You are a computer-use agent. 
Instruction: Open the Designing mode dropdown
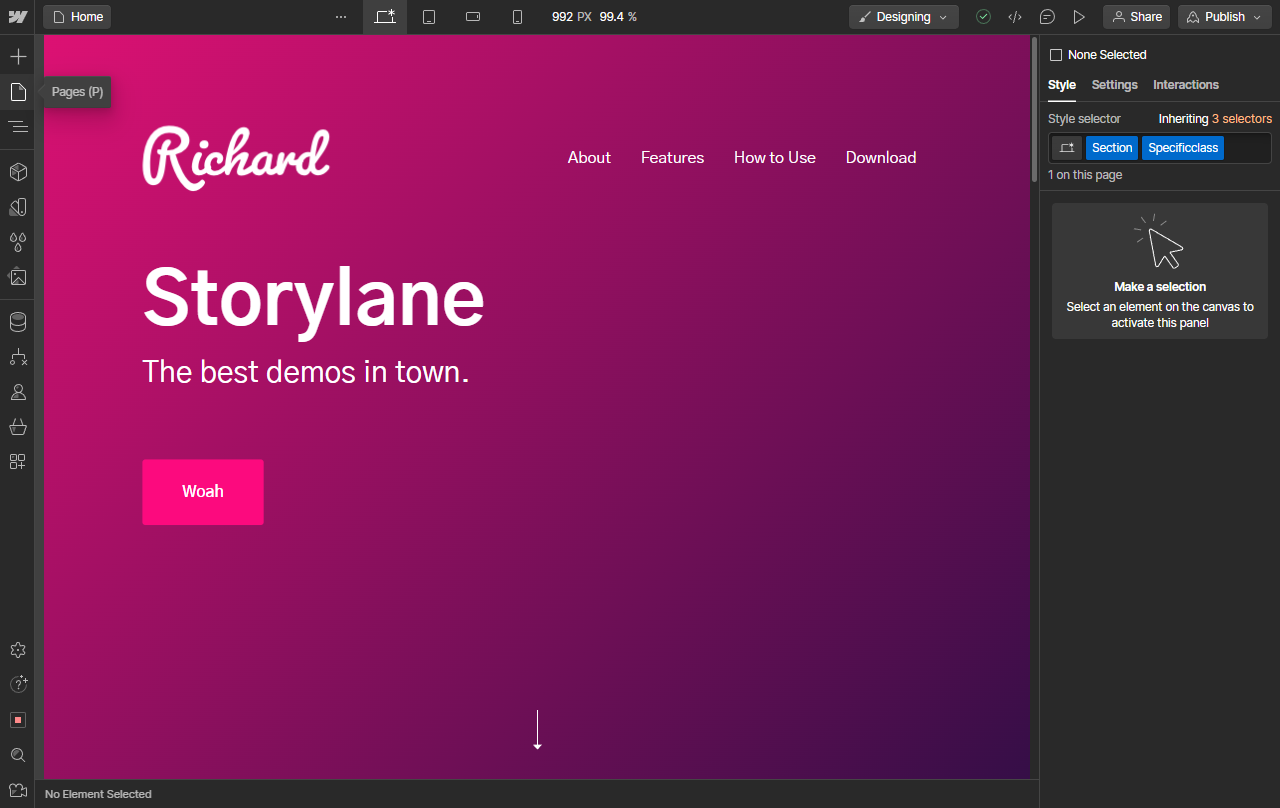coord(904,17)
